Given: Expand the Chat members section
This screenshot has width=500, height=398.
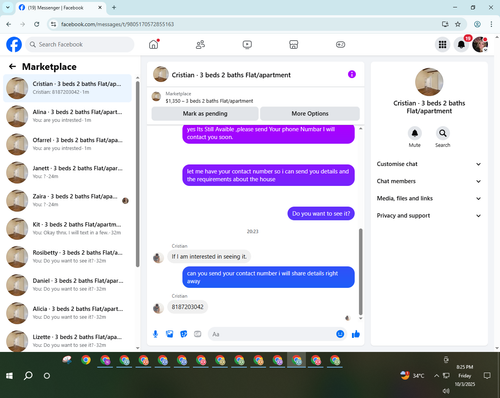Looking at the screenshot, I should click(x=429, y=181).
